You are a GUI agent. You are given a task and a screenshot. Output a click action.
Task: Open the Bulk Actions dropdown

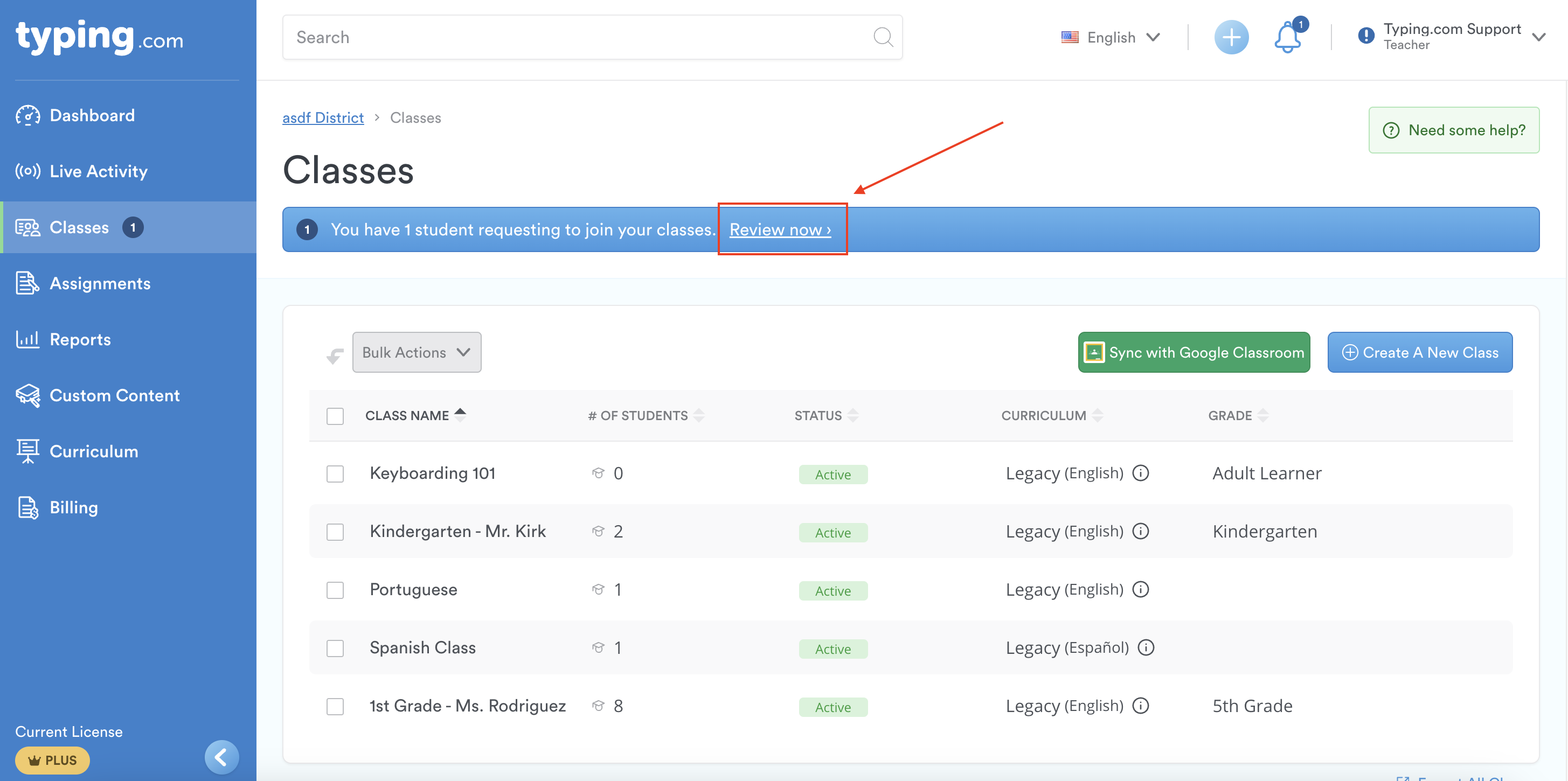(x=417, y=352)
